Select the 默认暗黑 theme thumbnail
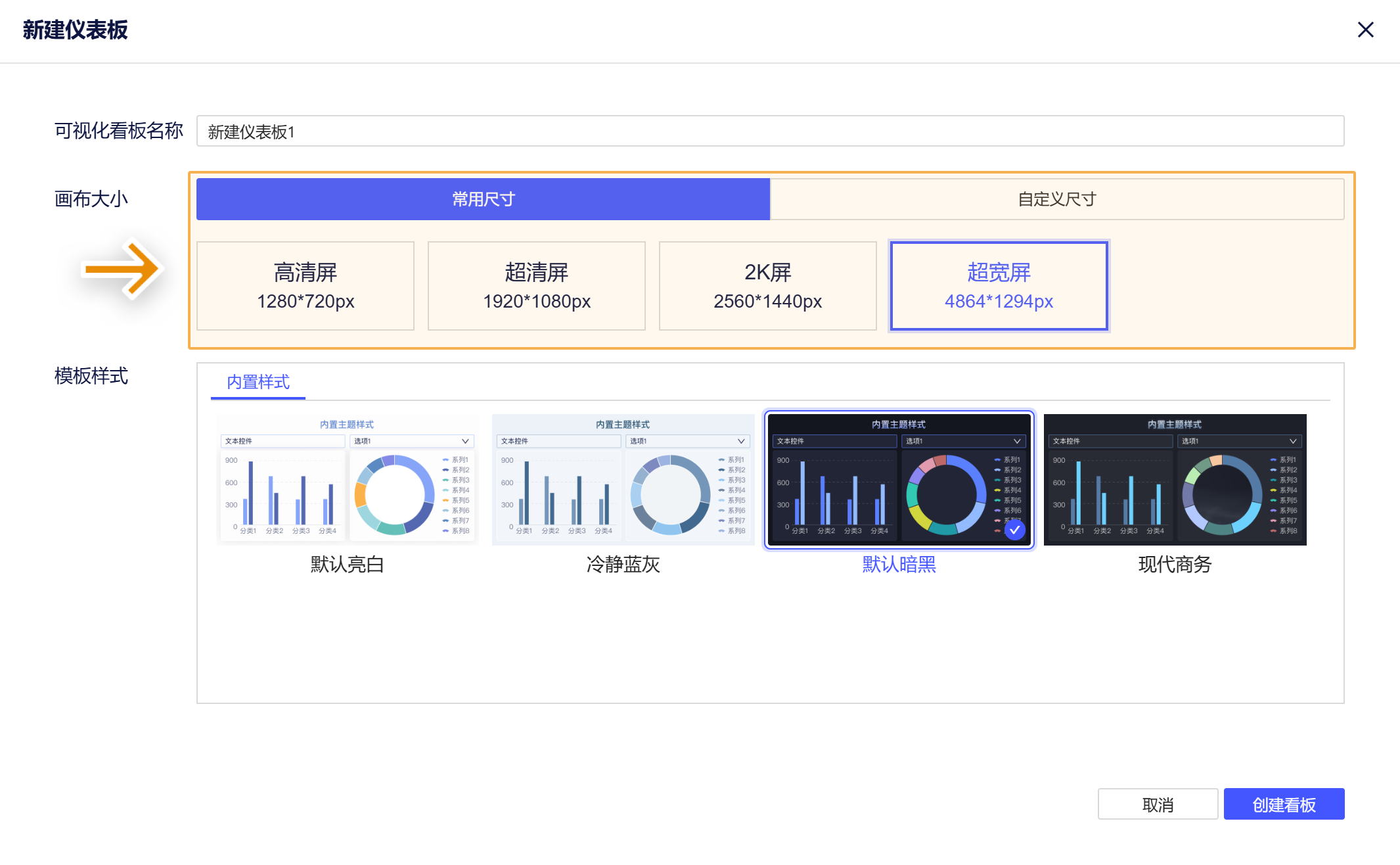The height and width of the screenshot is (865, 1400). click(899, 480)
